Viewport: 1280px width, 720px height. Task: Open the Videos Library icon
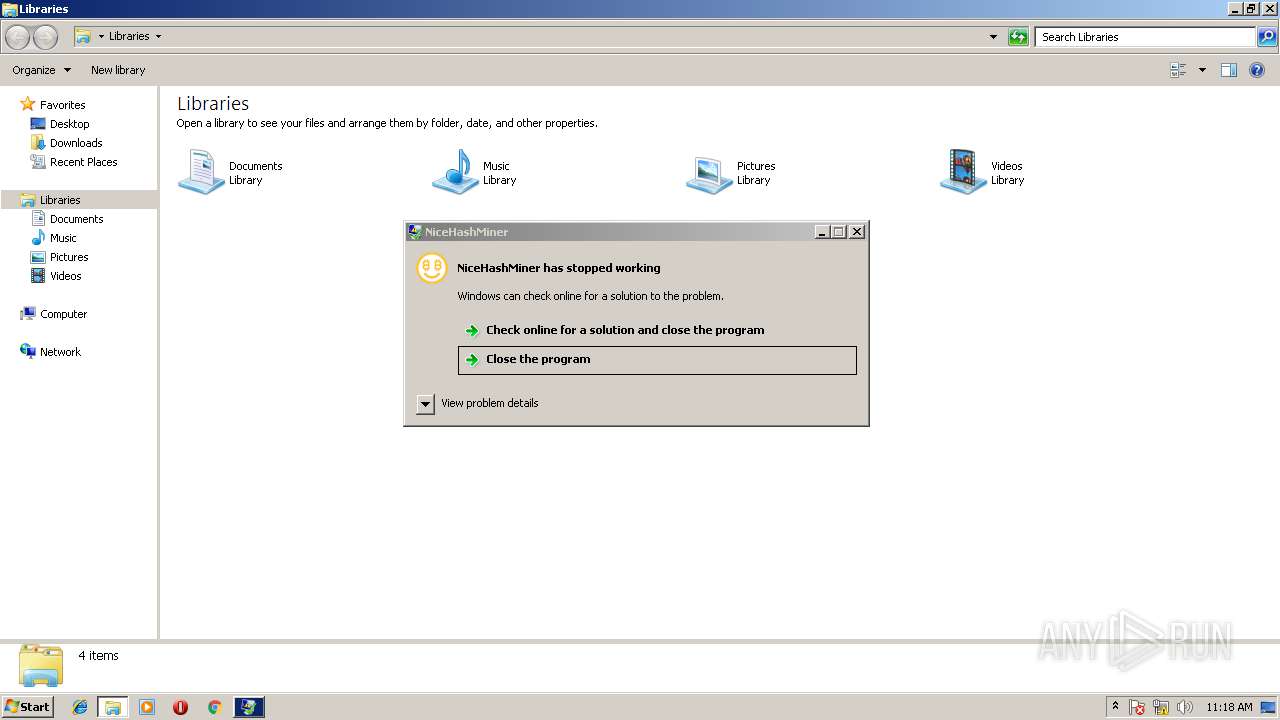[964, 172]
